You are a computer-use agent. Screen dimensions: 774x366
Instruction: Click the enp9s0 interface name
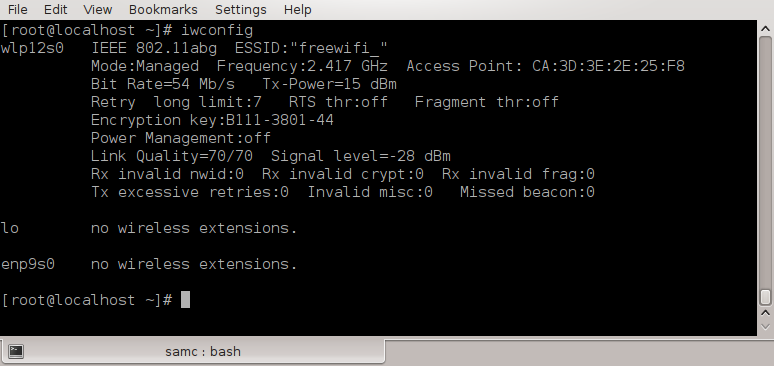tap(28, 264)
